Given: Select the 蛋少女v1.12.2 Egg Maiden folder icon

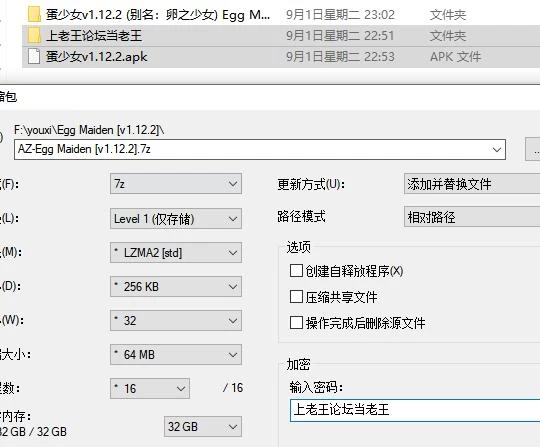Looking at the screenshot, I should (x=34, y=14).
